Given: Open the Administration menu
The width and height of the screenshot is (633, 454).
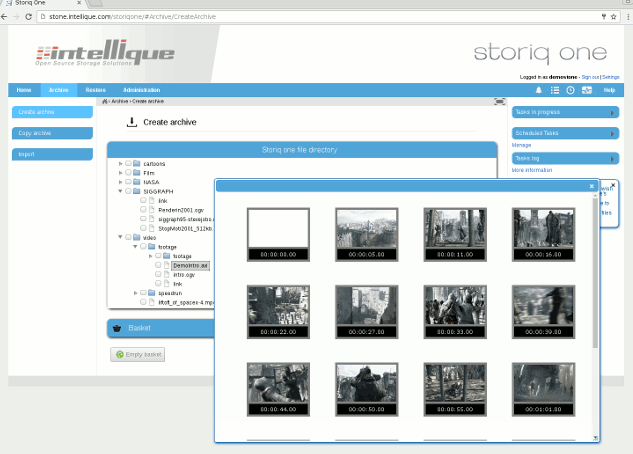Looking at the screenshot, I should (x=142, y=90).
